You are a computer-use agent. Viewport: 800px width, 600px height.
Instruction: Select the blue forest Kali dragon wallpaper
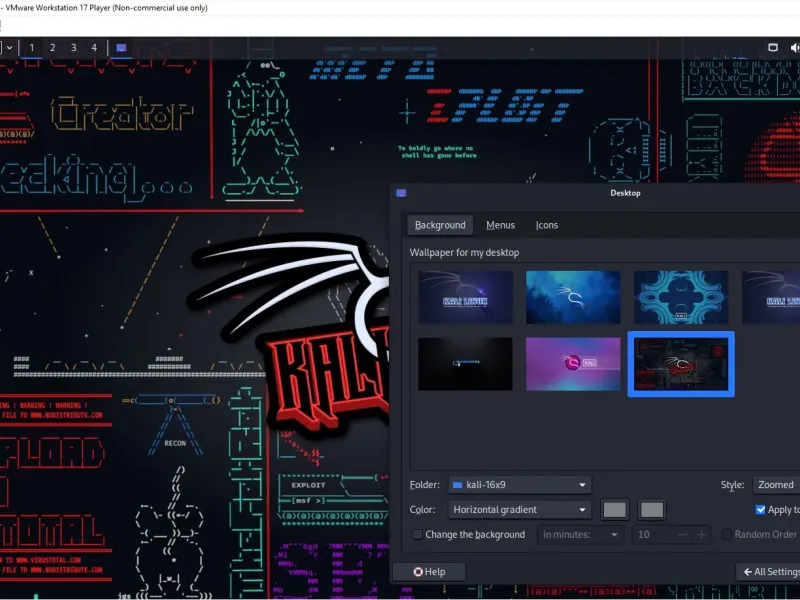click(x=573, y=297)
